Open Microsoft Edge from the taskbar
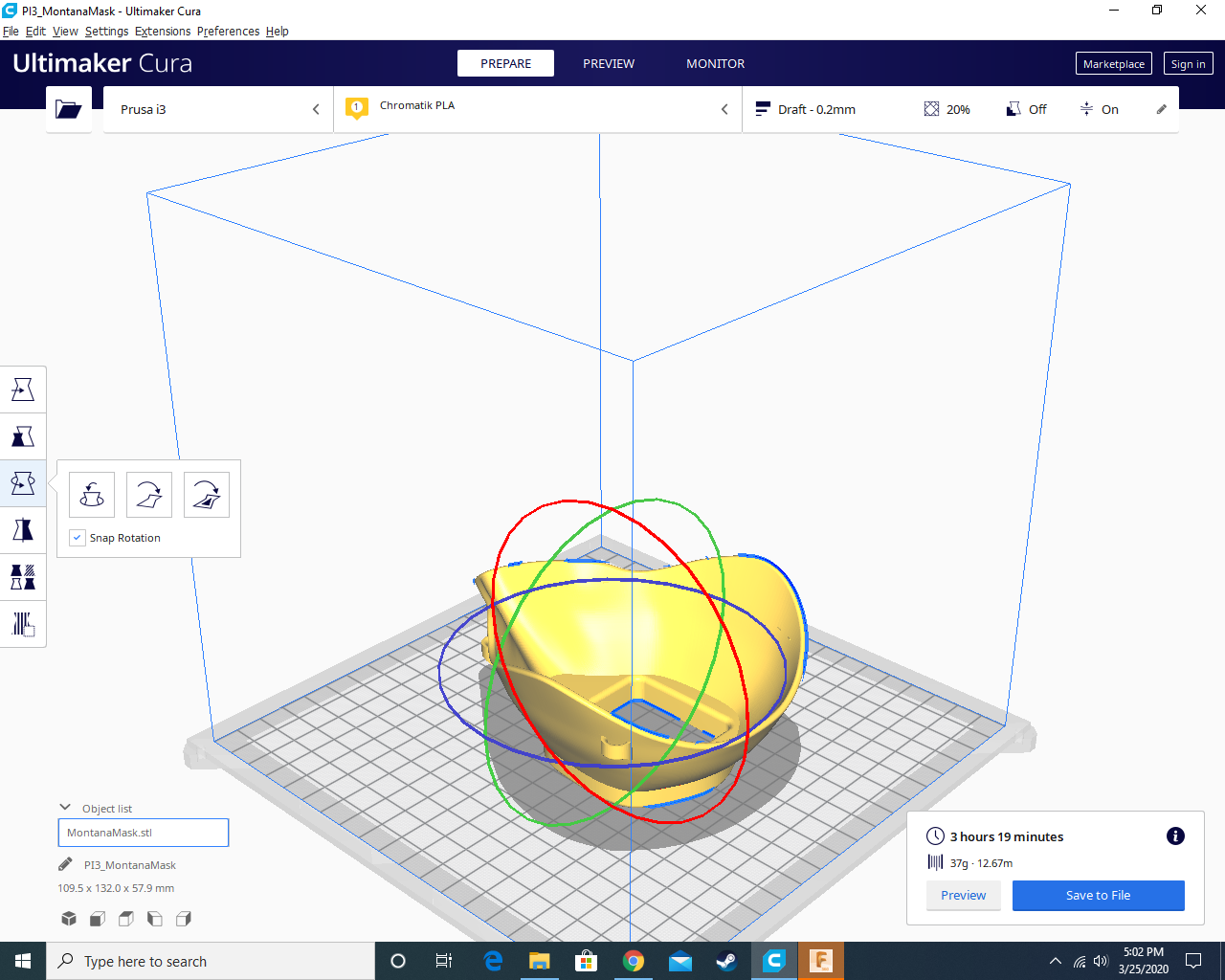This screenshot has height=980, width=1225. click(x=493, y=961)
